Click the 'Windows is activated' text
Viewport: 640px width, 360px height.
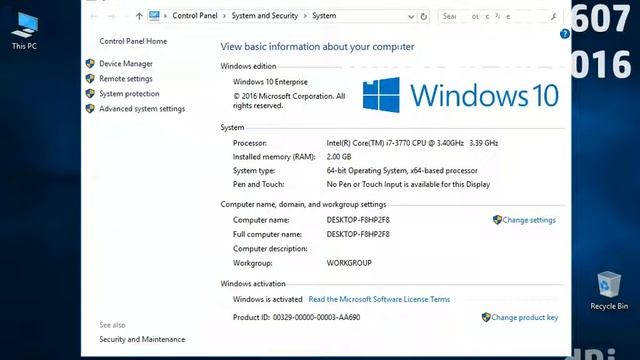pos(267,299)
